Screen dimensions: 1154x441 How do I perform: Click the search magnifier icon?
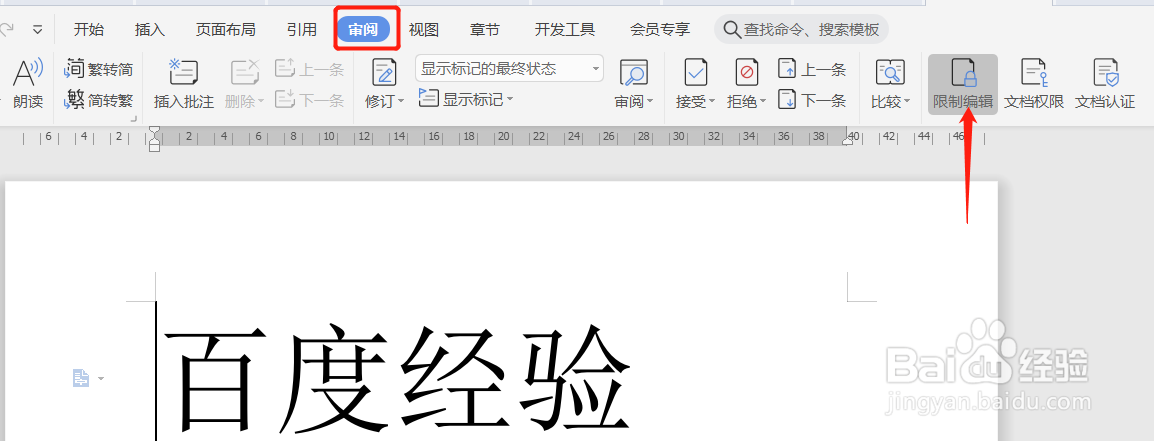[x=732, y=29]
